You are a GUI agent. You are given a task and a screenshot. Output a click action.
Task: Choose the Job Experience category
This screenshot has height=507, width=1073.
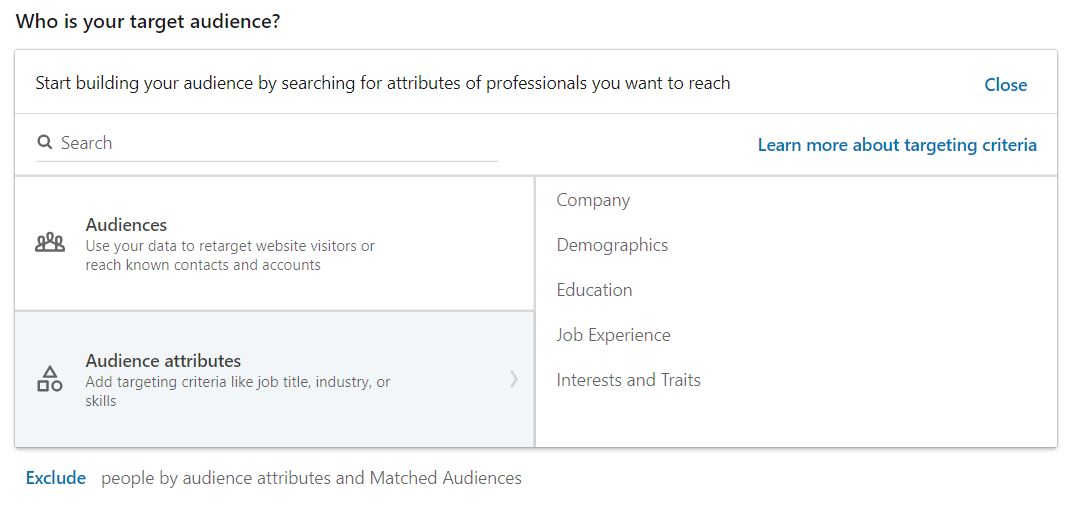[x=613, y=335]
